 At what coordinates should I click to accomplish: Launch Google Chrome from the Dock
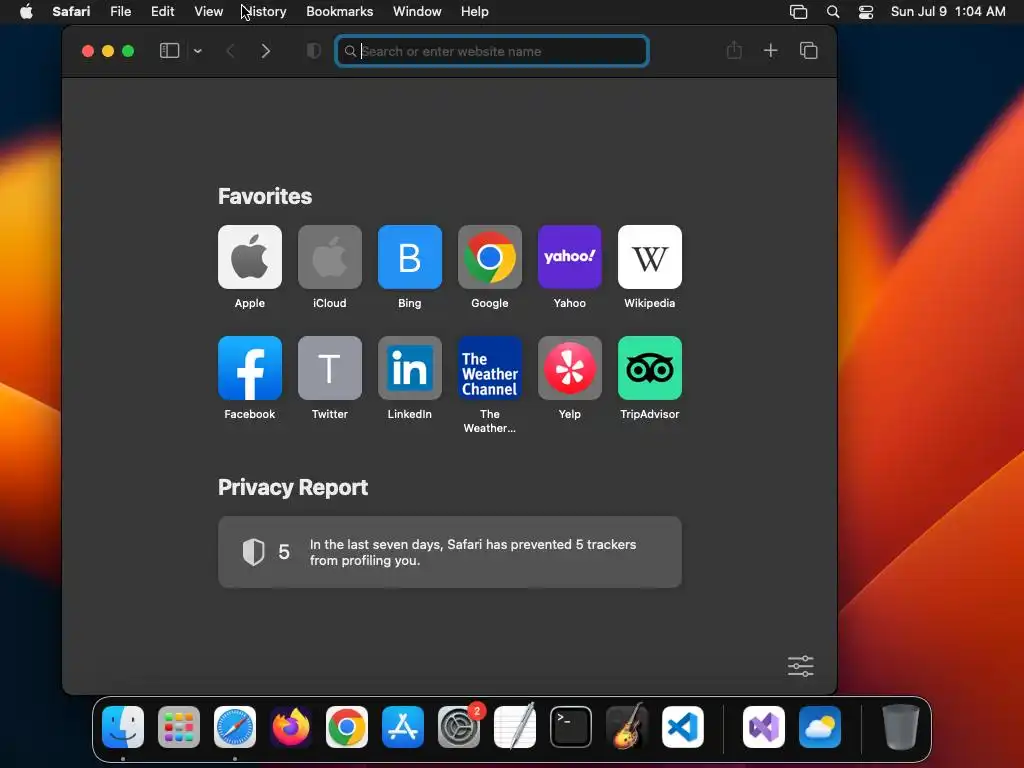coord(347,727)
